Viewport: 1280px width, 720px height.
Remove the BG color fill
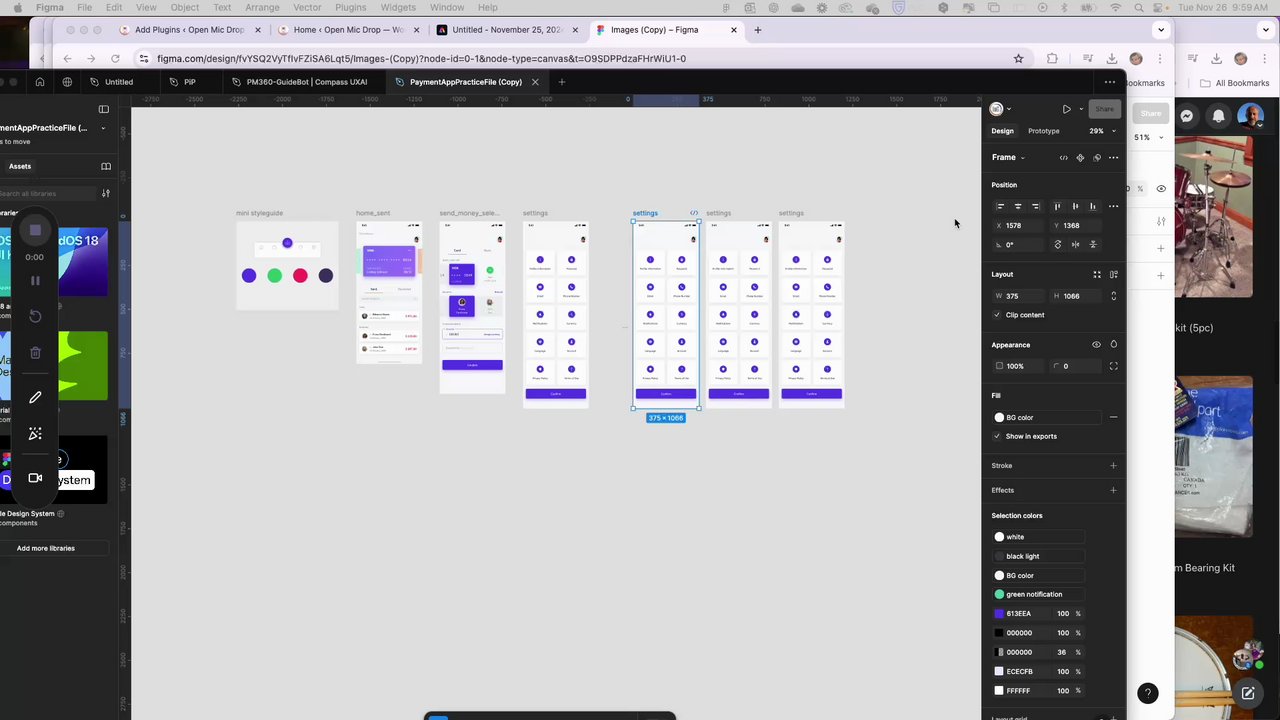pos(1114,418)
